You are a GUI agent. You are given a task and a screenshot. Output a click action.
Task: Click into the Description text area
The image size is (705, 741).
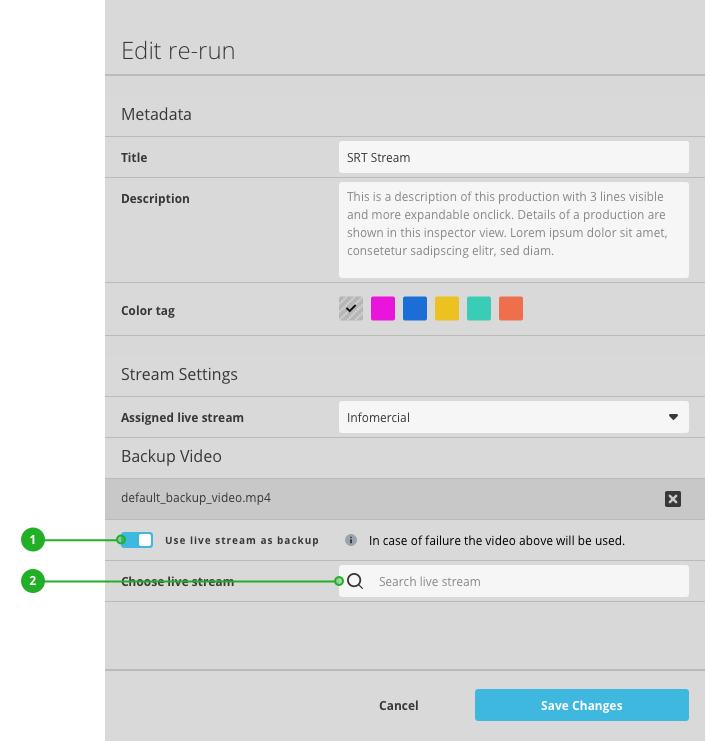coord(513,230)
